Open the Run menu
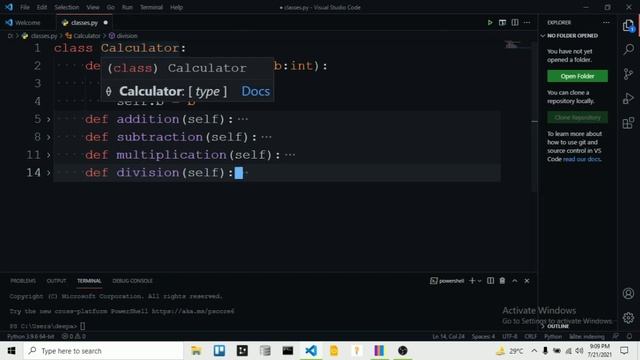The image size is (640, 360). click(x=127, y=7)
